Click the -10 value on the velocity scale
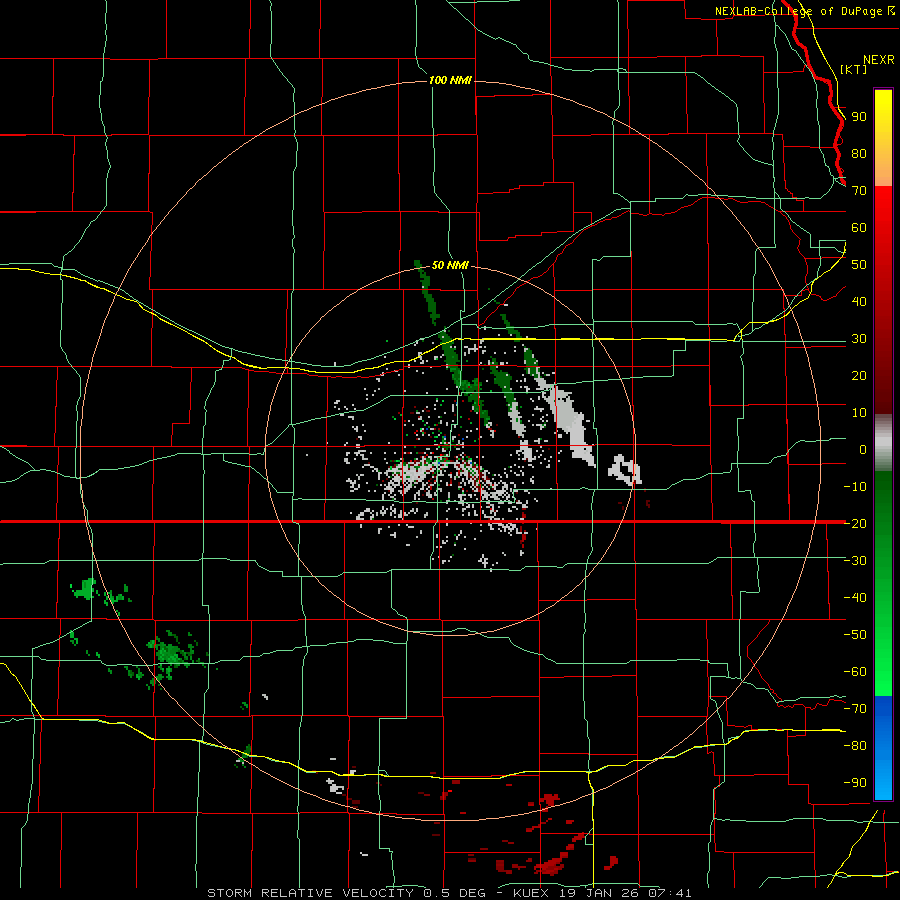Screen dimensions: 900x900 855,487
